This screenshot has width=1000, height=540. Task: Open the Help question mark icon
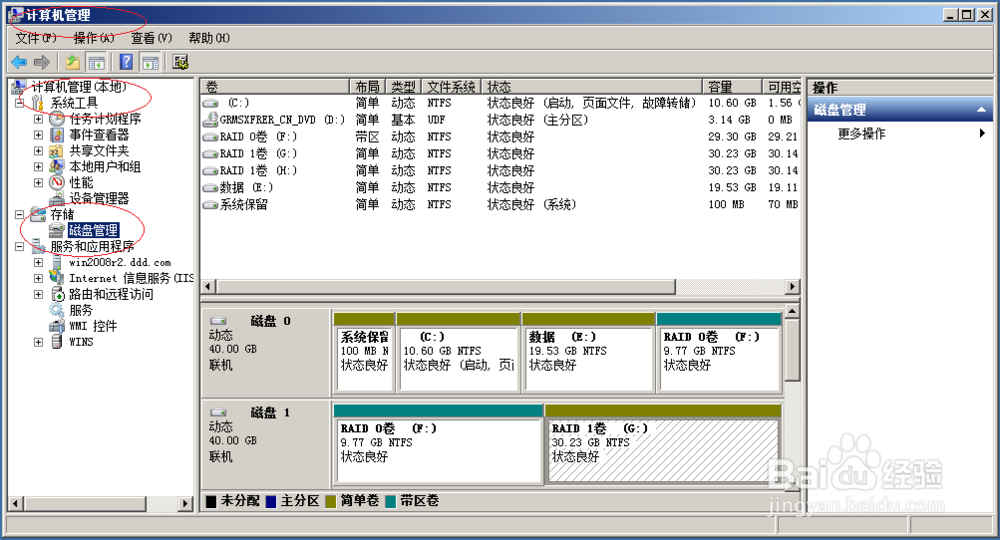pyautogui.click(x=126, y=62)
